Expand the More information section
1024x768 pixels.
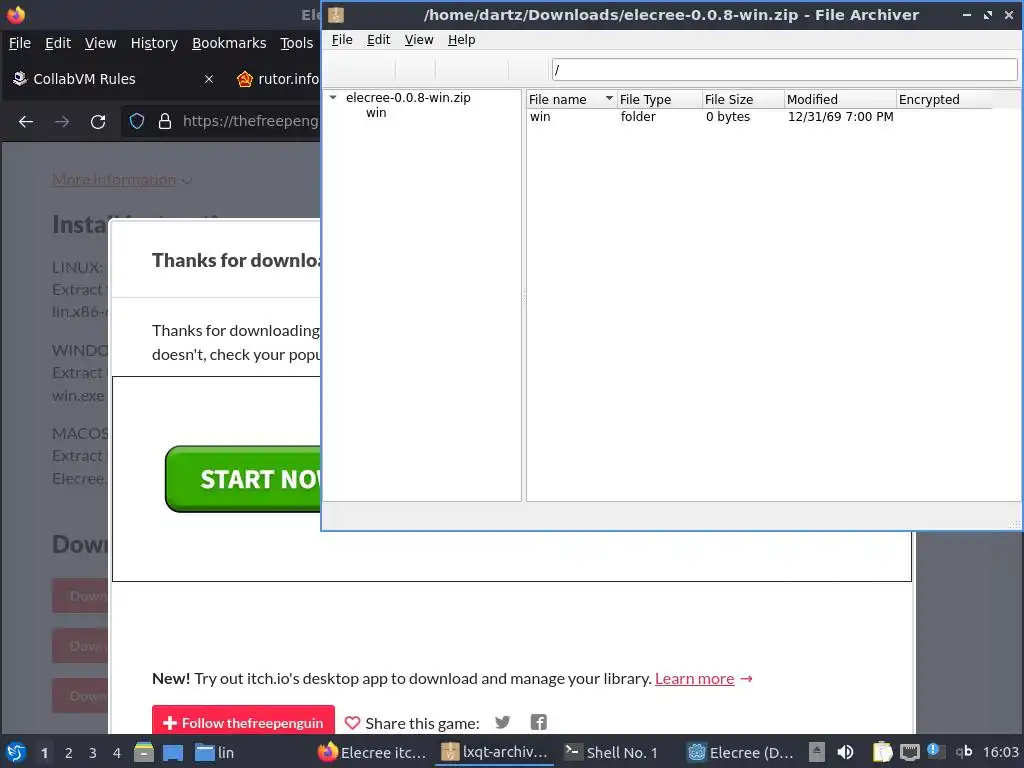(x=122, y=180)
